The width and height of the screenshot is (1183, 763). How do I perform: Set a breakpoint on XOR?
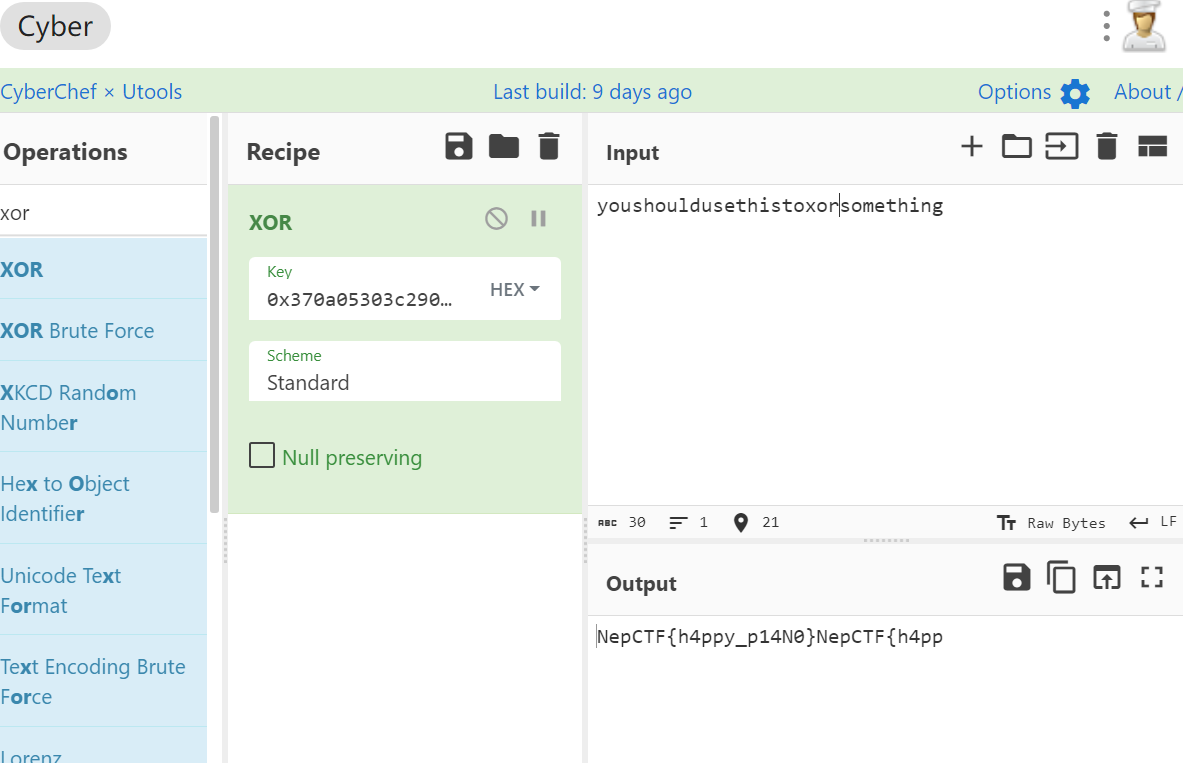(538, 219)
